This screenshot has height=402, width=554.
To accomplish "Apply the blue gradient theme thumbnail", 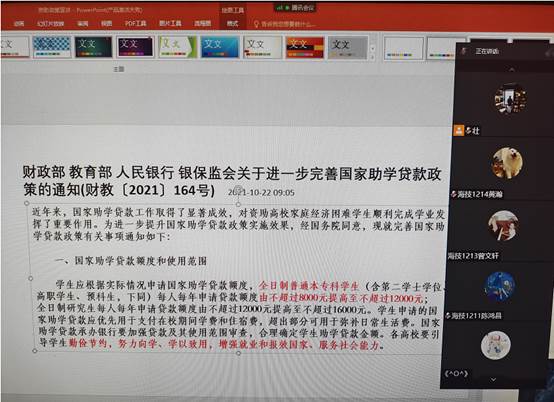I will click(219, 46).
